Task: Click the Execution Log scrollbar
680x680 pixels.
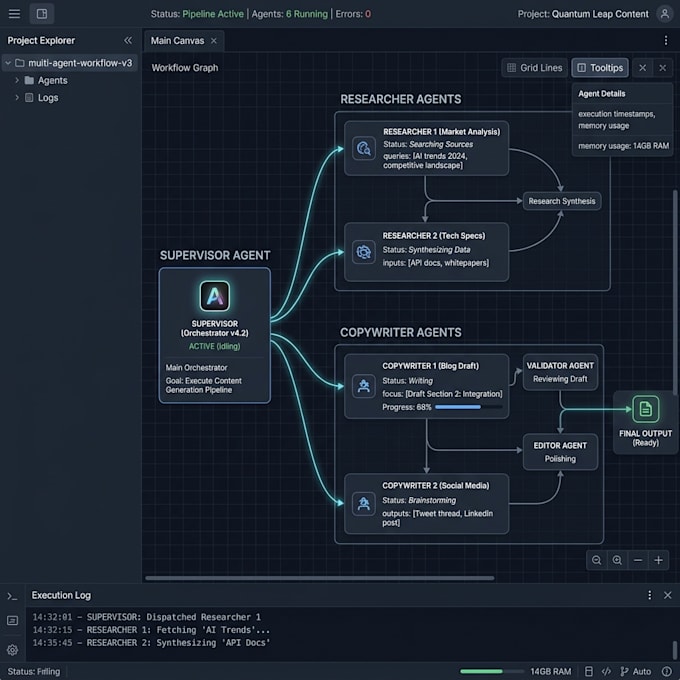Action: click(675, 649)
